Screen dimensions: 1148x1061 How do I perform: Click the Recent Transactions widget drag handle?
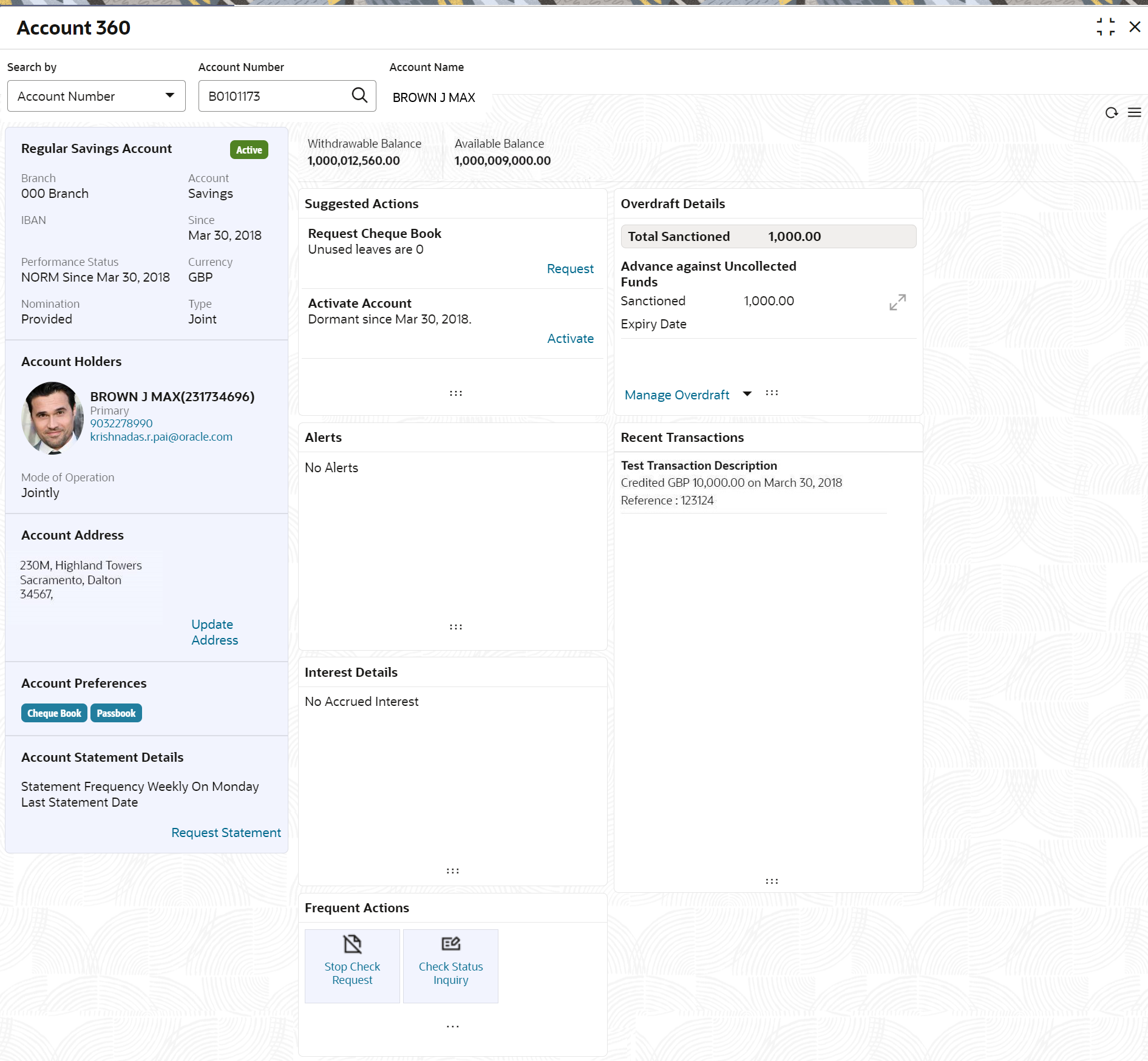coord(771,881)
